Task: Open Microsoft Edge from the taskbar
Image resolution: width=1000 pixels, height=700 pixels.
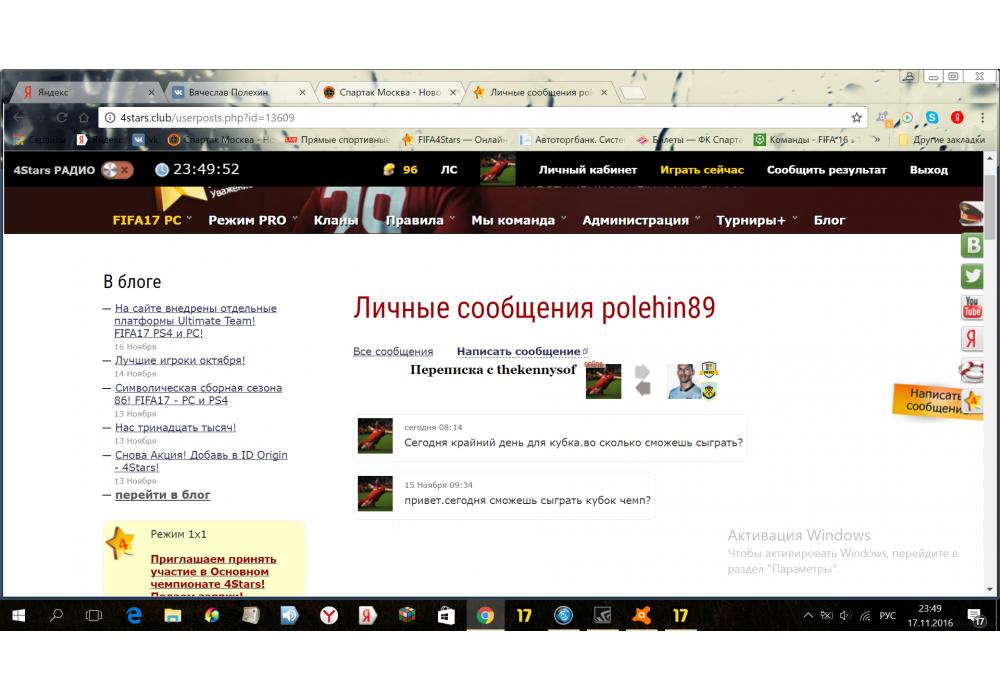Action: tap(133, 616)
